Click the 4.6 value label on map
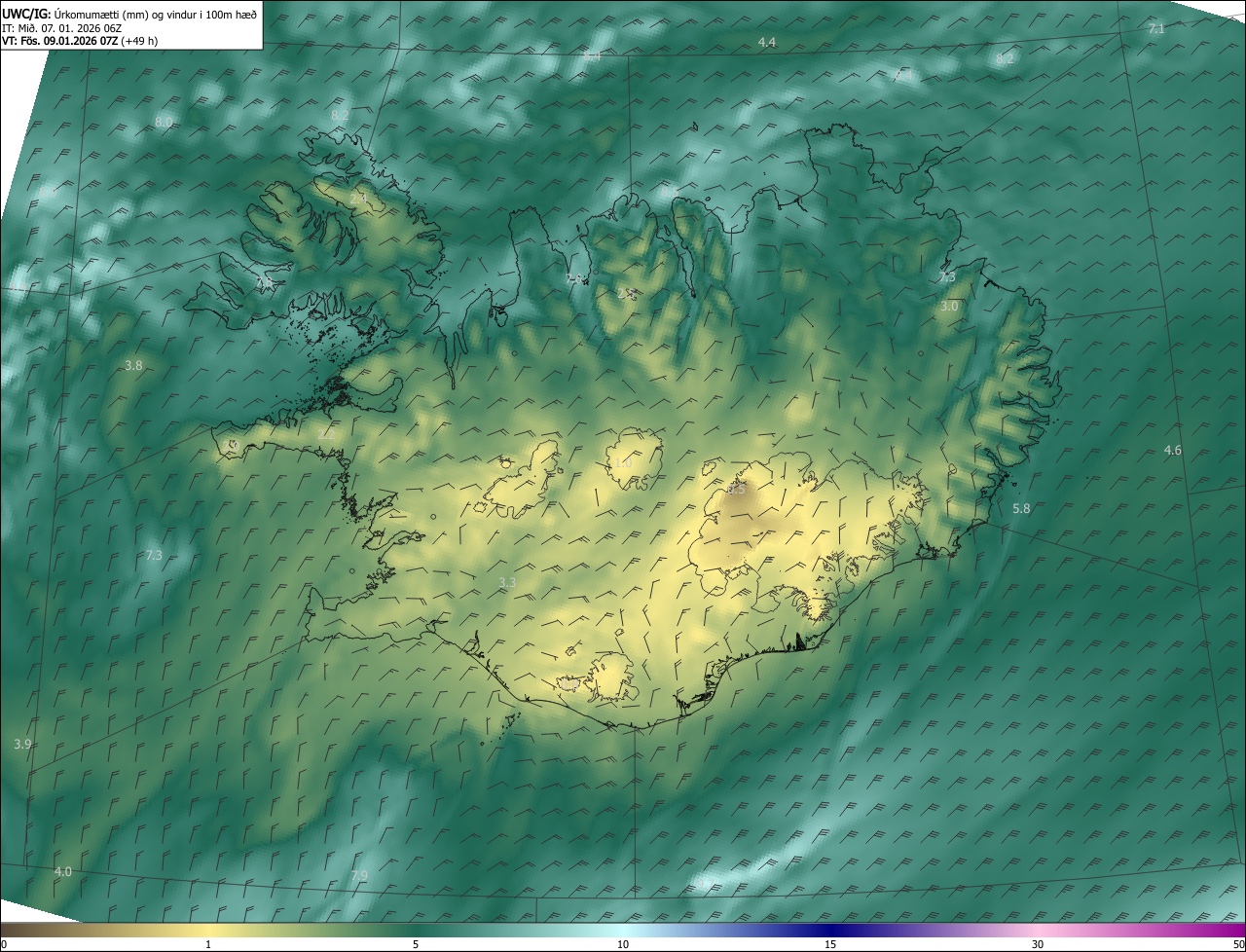Viewport: 1246px width, 952px height. [x=1173, y=450]
